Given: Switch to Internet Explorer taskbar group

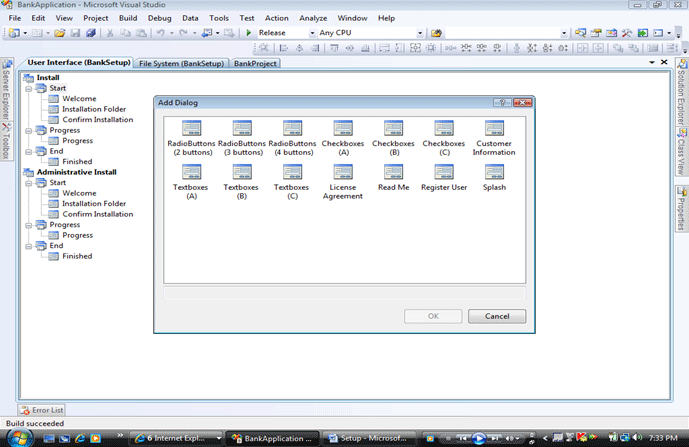Looking at the screenshot, I should 177,438.
